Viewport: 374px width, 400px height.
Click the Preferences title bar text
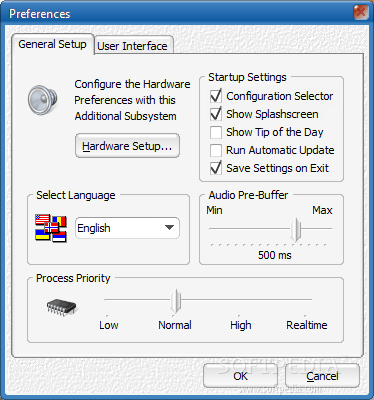point(40,14)
